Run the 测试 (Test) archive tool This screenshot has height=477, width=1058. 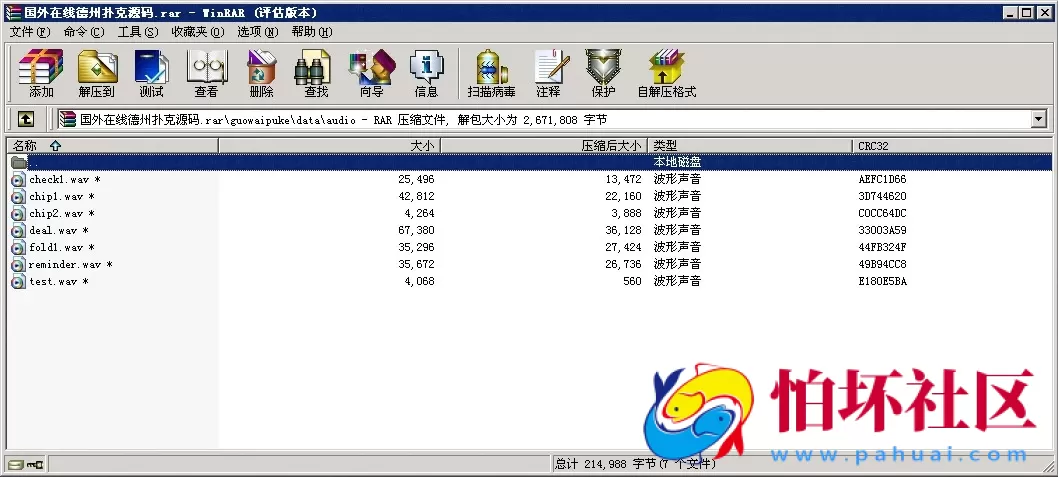tap(151, 73)
